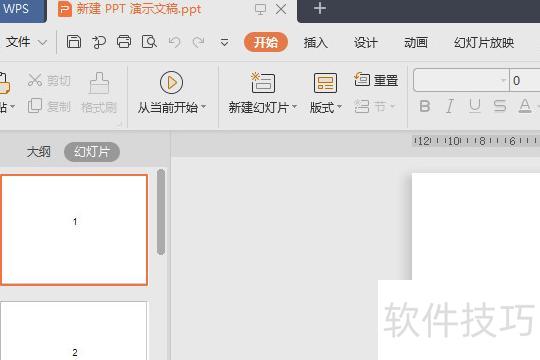
Task: Click the font color A icon
Action: coord(525,106)
